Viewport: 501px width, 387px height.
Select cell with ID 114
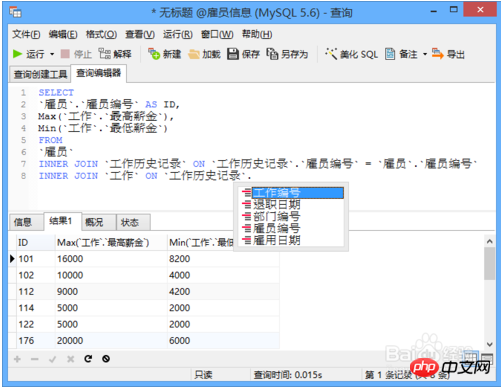[35, 308]
